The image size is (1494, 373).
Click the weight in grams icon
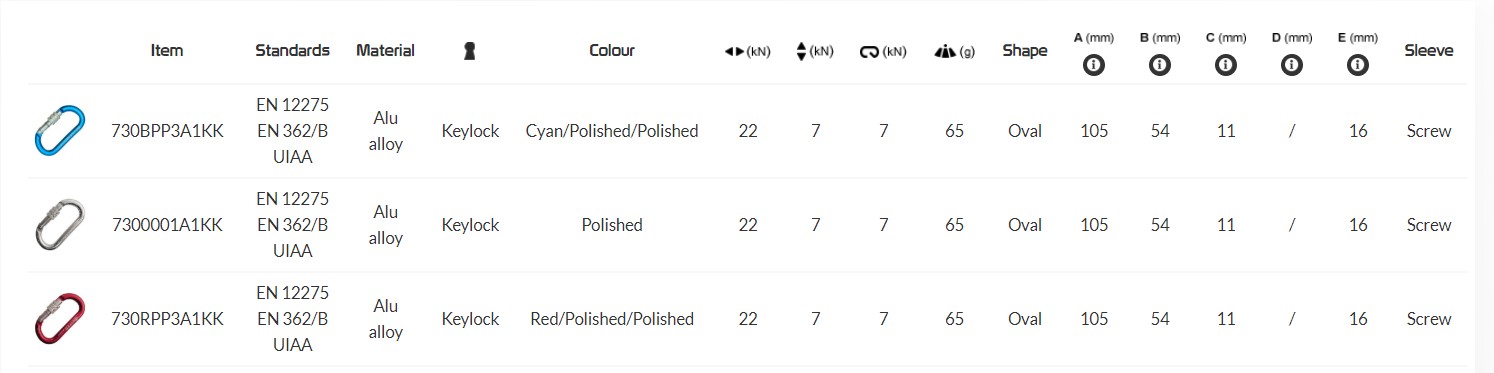(945, 51)
